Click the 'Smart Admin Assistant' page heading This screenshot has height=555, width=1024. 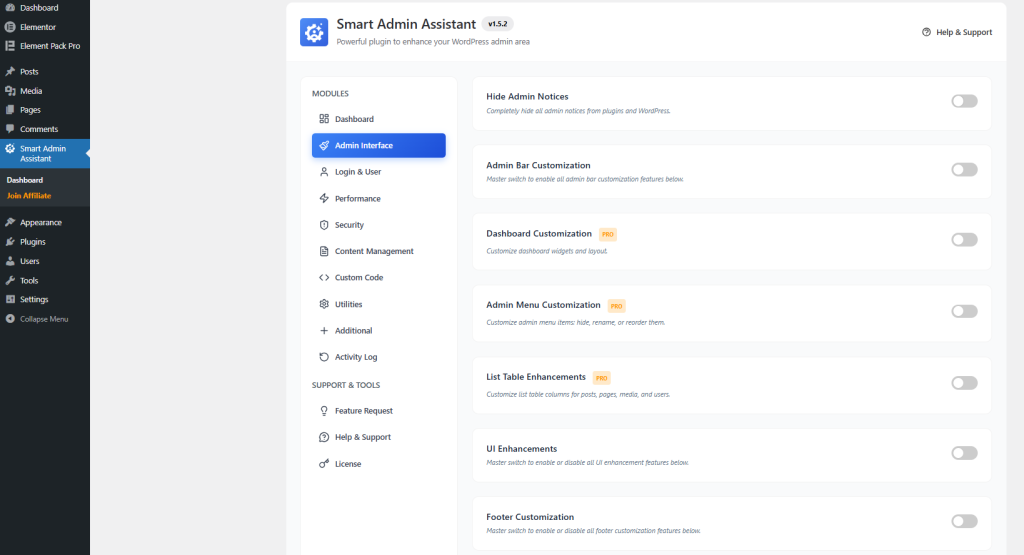[x=406, y=24]
